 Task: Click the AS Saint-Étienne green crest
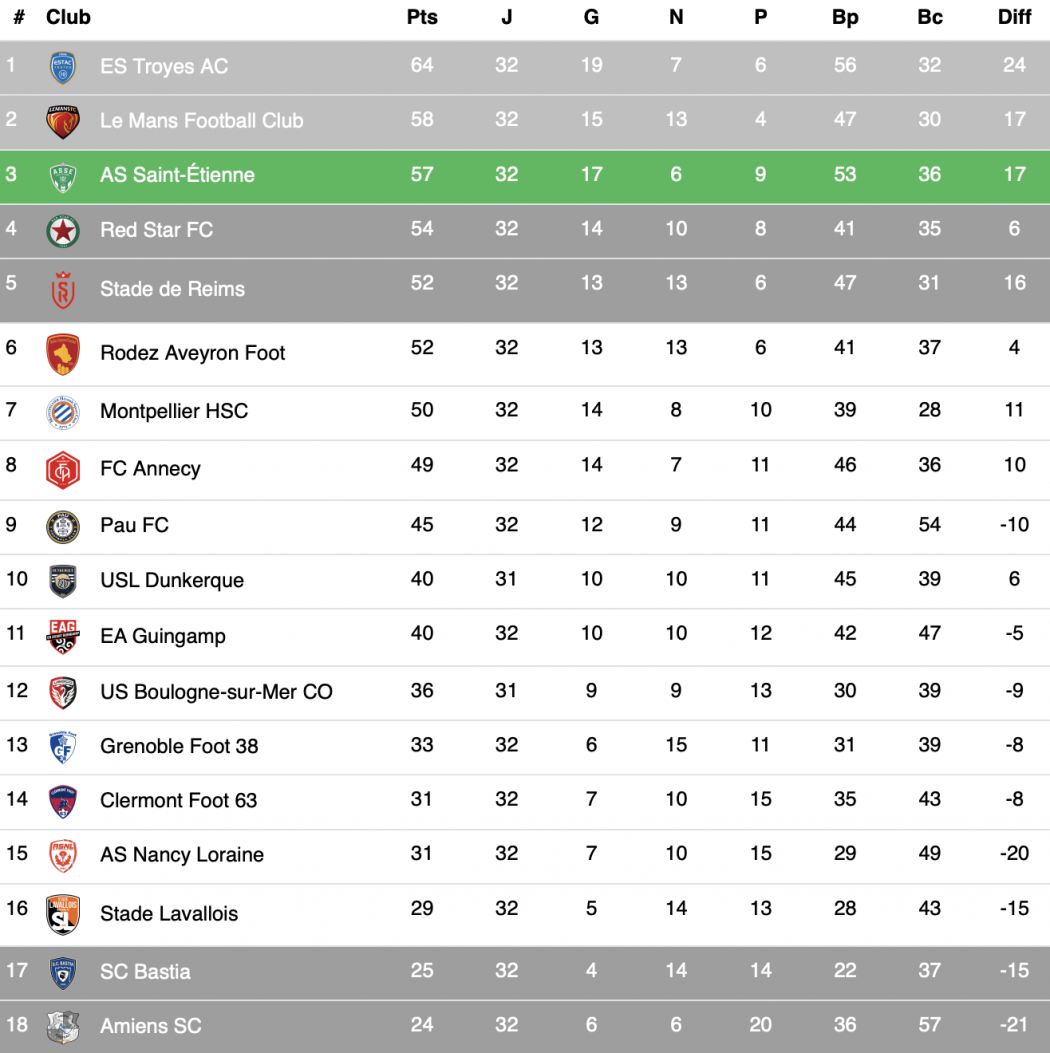click(63, 176)
